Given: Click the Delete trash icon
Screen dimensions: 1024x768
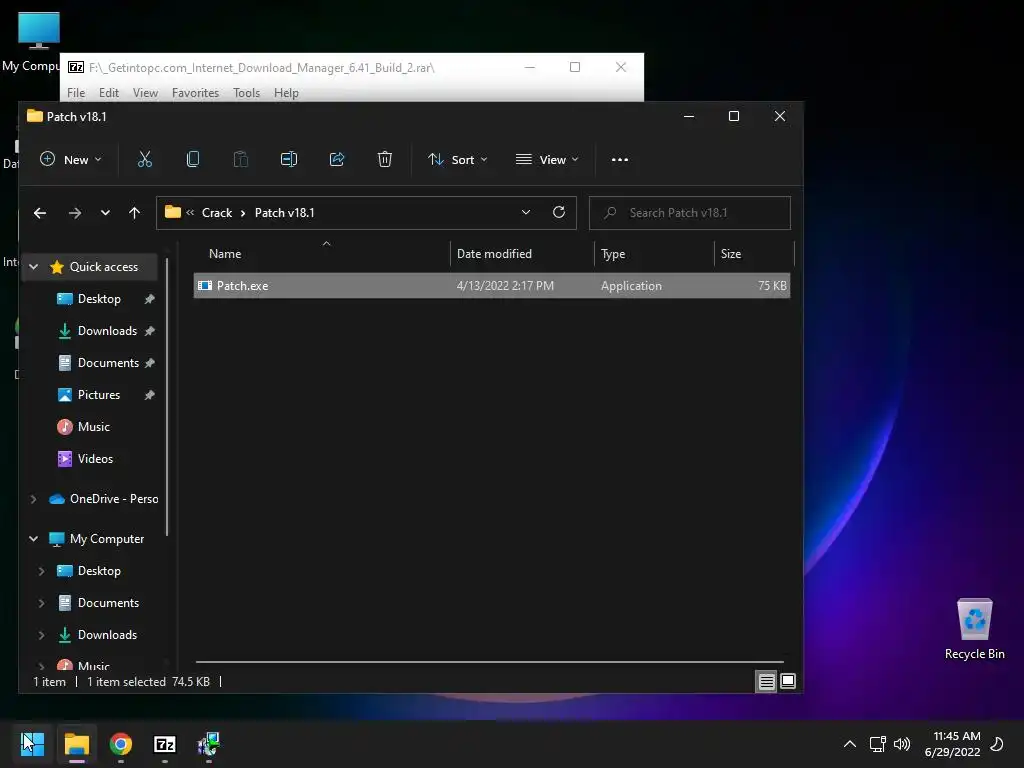Looking at the screenshot, I should click(x=385, y=159).
